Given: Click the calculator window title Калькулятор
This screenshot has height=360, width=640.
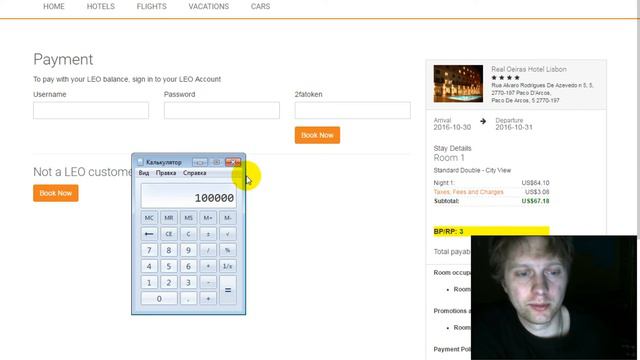Looking at the screenshot, I should 164,162.
